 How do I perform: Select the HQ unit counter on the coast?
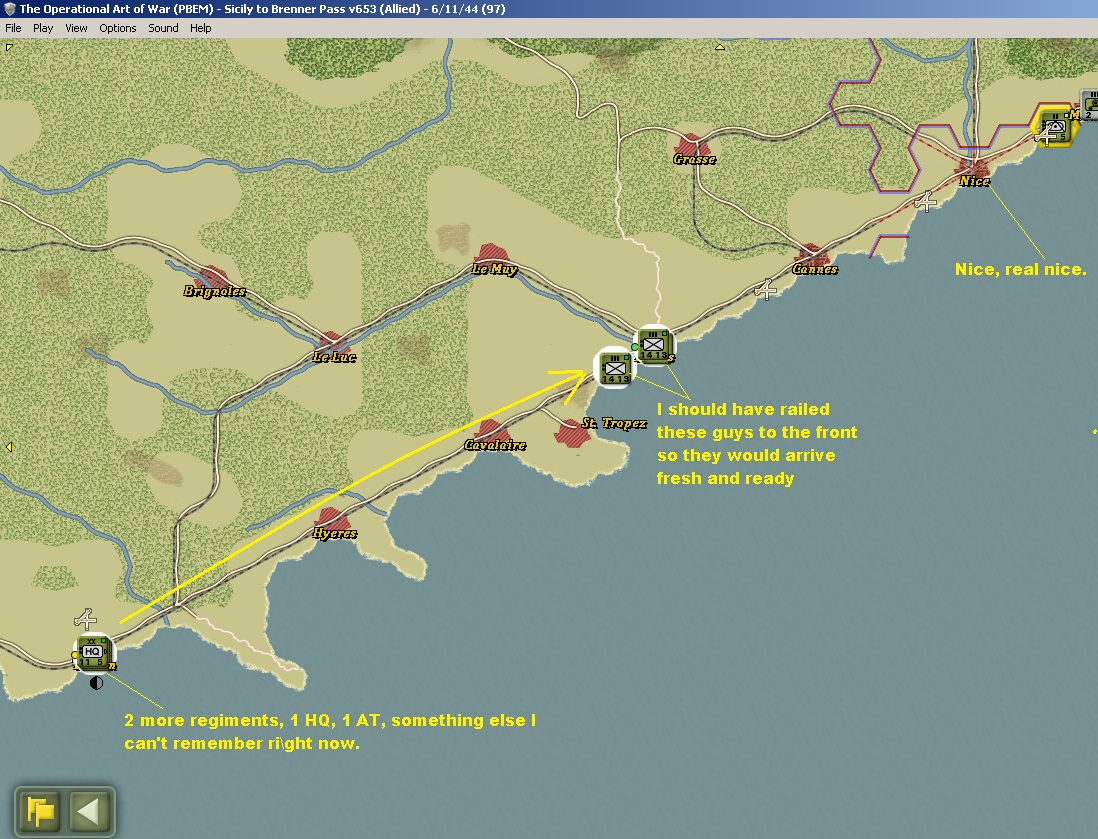[92, 653]
